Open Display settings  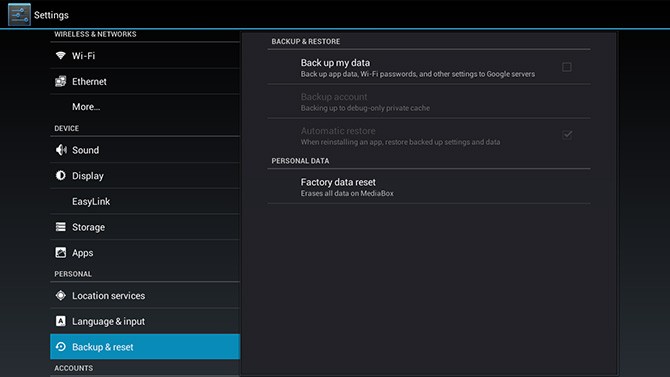145,176
